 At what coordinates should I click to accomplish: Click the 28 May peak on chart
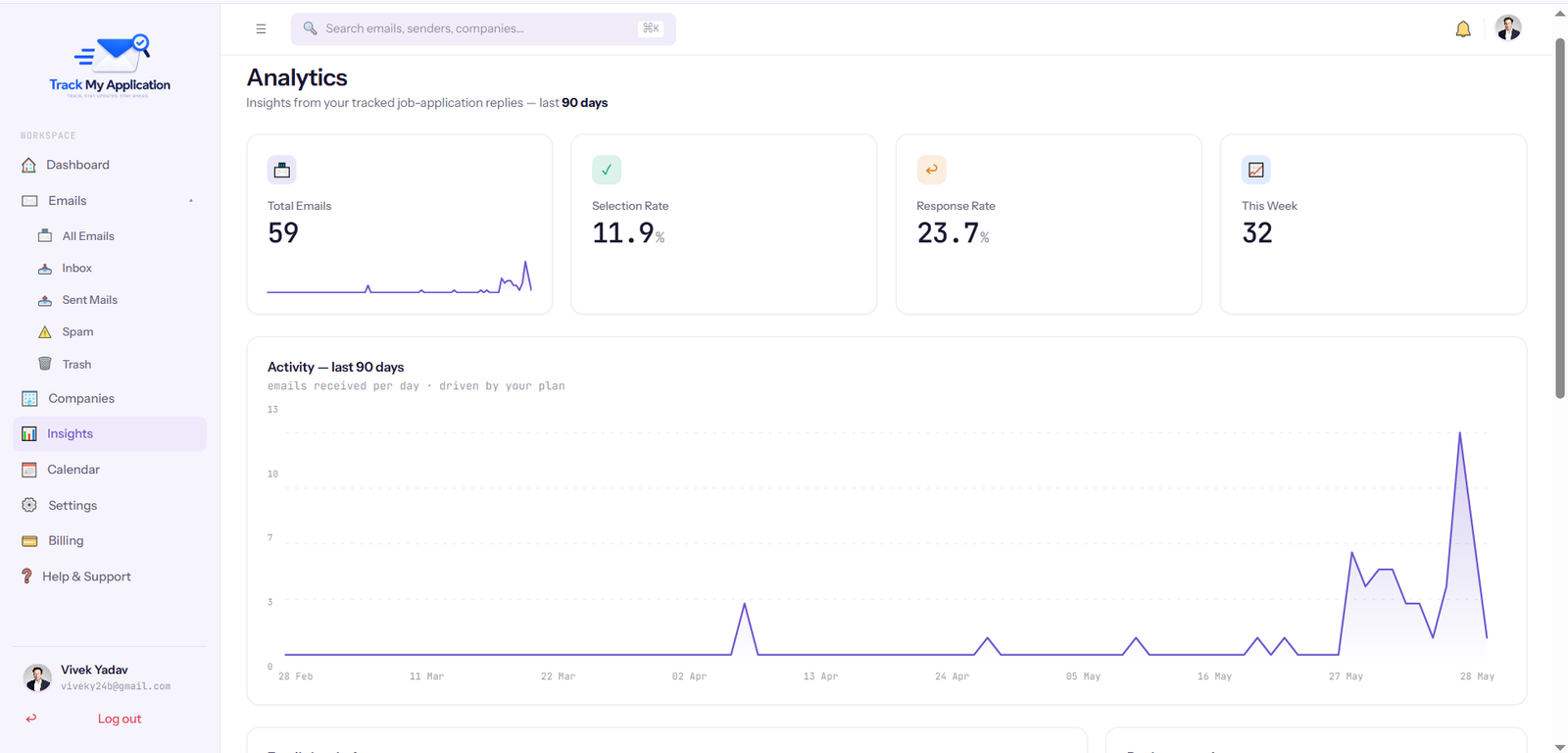coord(1460,432)
